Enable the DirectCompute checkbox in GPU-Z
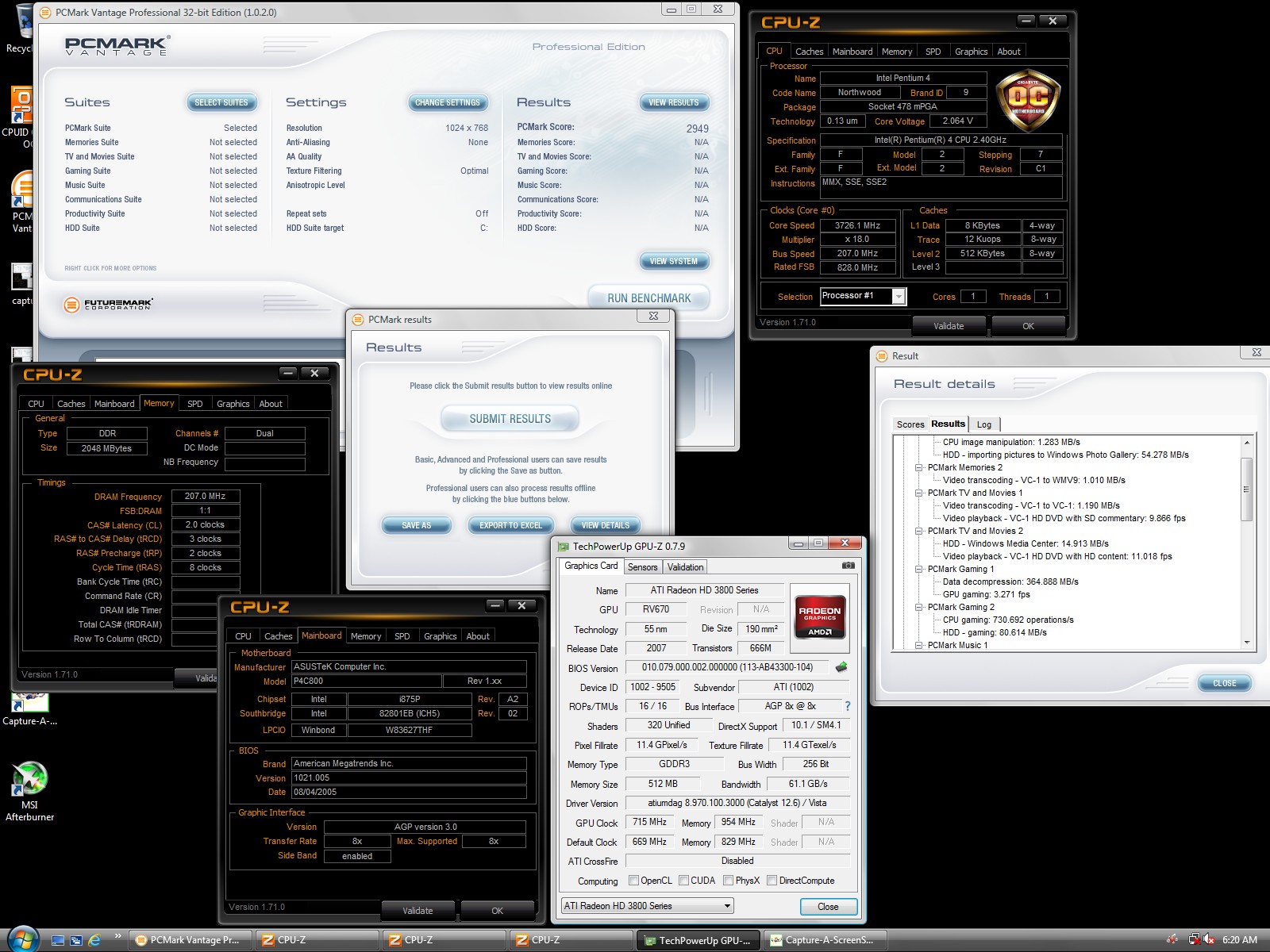Viewport: 1270px width, 952px height. point(772,881)
